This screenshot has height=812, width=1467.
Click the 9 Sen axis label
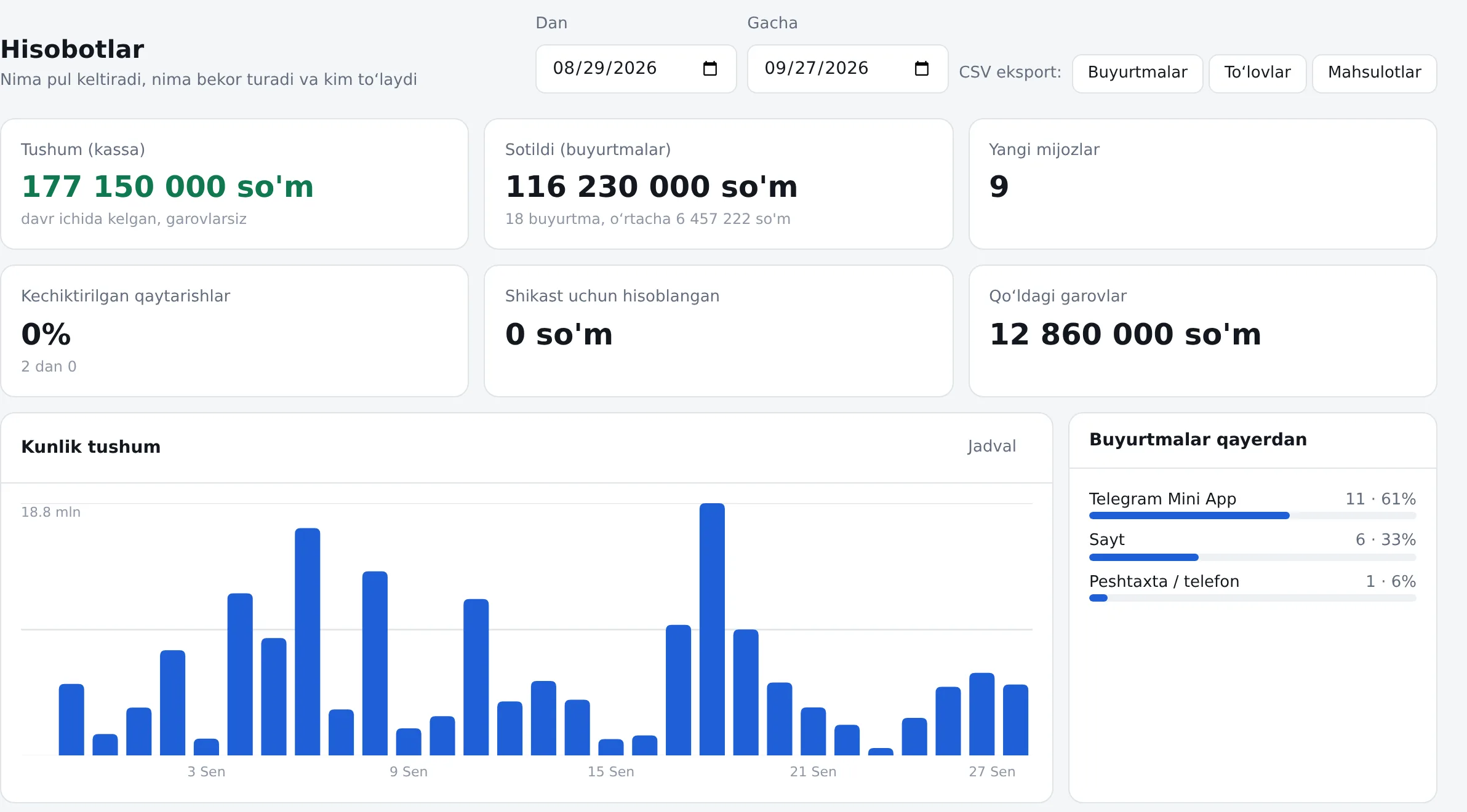point(409,771)
